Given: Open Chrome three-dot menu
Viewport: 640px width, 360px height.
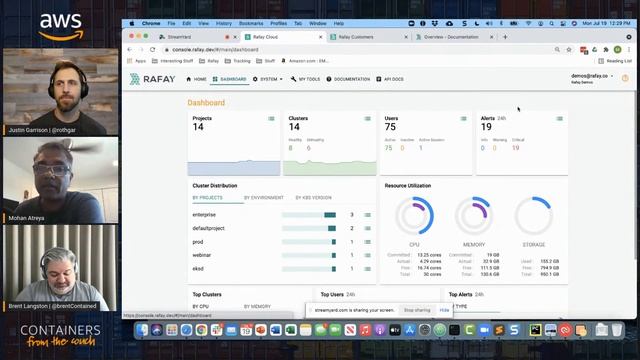Looking at the screenshot, I should pos(629,49).
